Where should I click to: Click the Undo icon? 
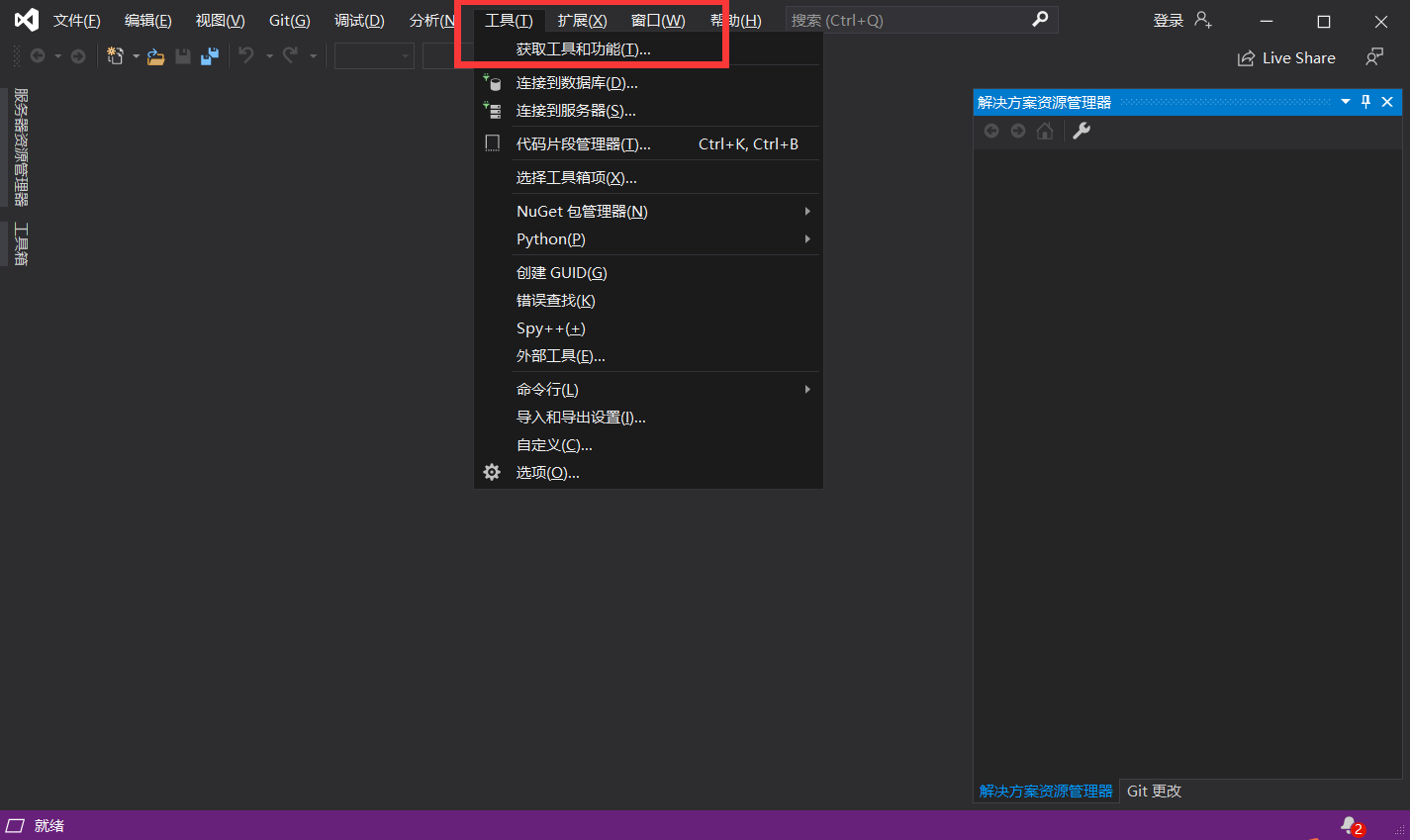(245, 57)
